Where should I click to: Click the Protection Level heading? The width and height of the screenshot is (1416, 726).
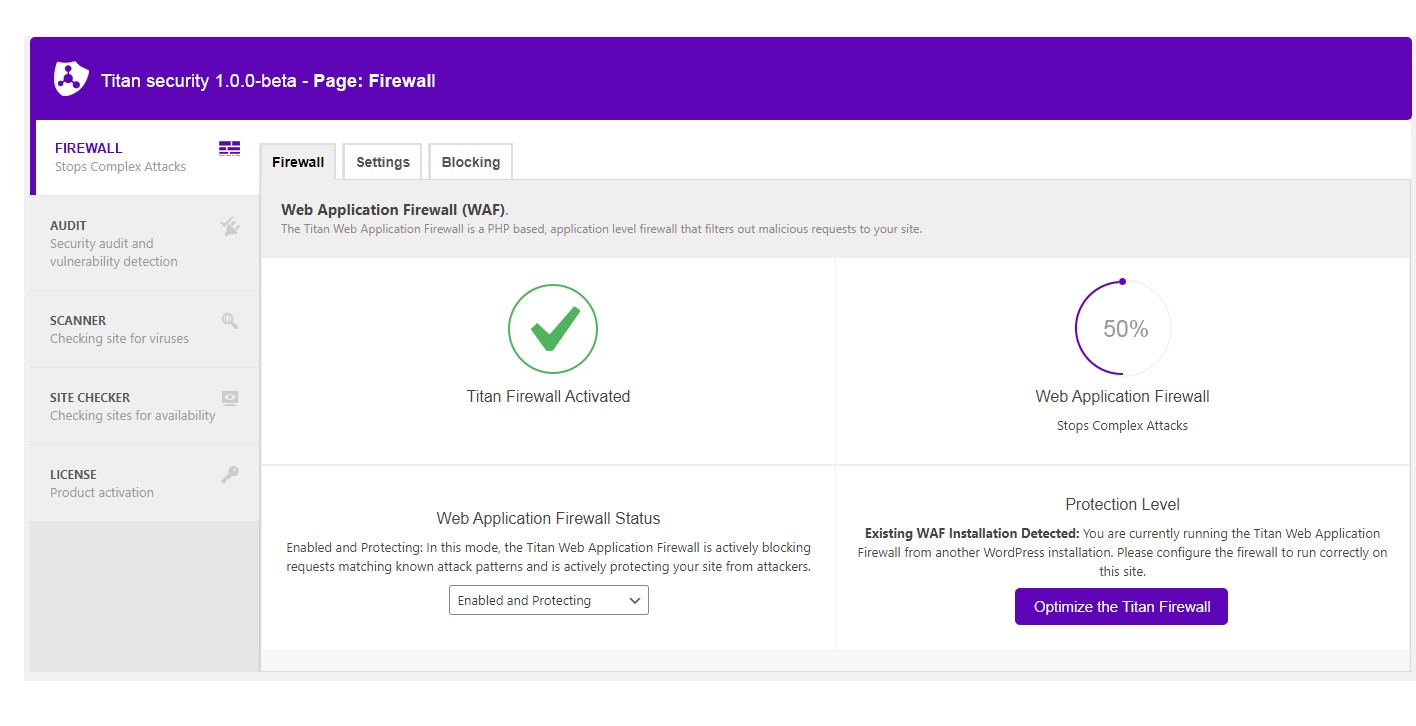pyautogui.click(x=1122, y=504)
